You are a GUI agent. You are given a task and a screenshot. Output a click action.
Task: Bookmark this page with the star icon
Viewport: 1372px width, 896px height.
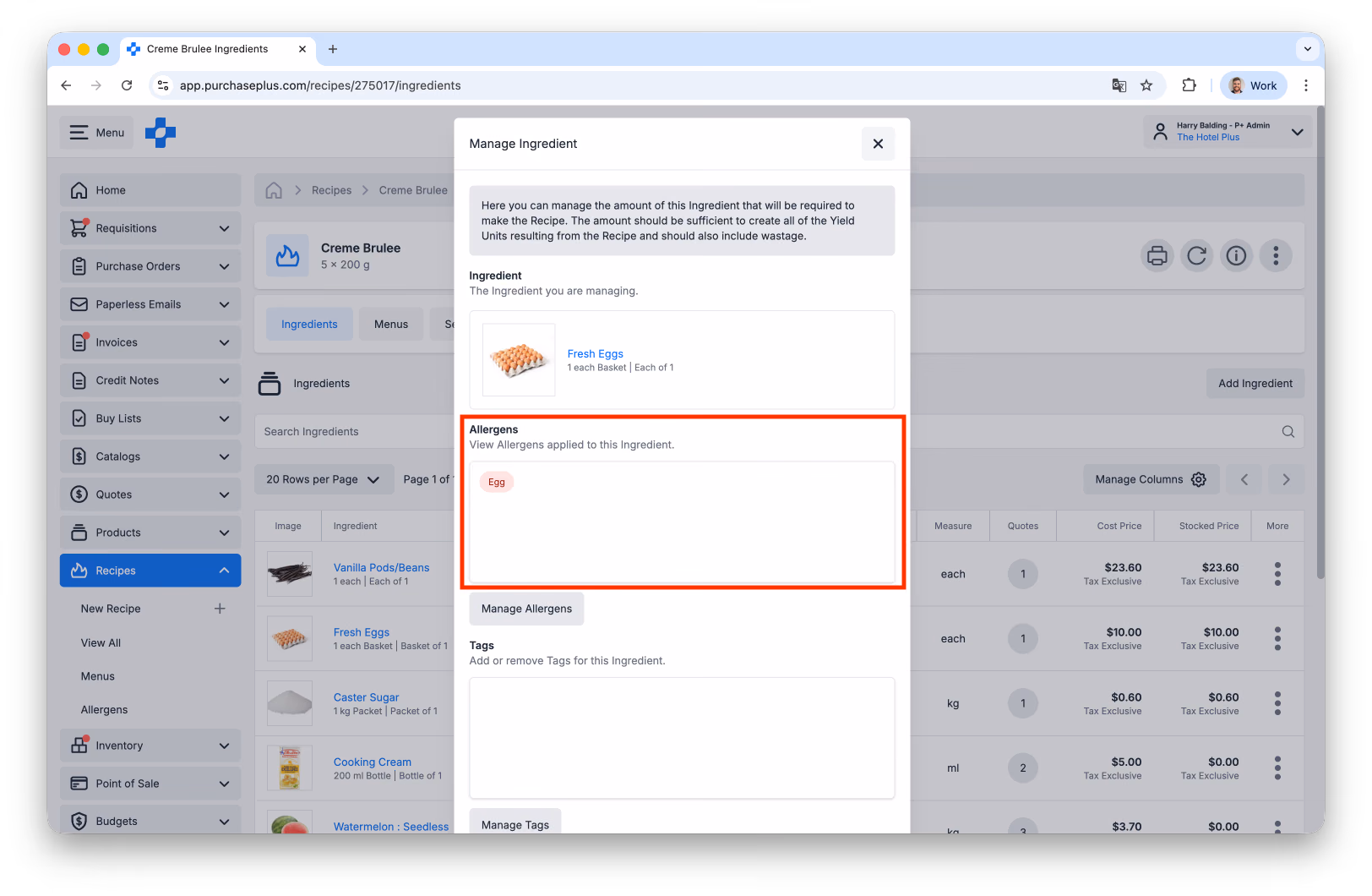1146,85
